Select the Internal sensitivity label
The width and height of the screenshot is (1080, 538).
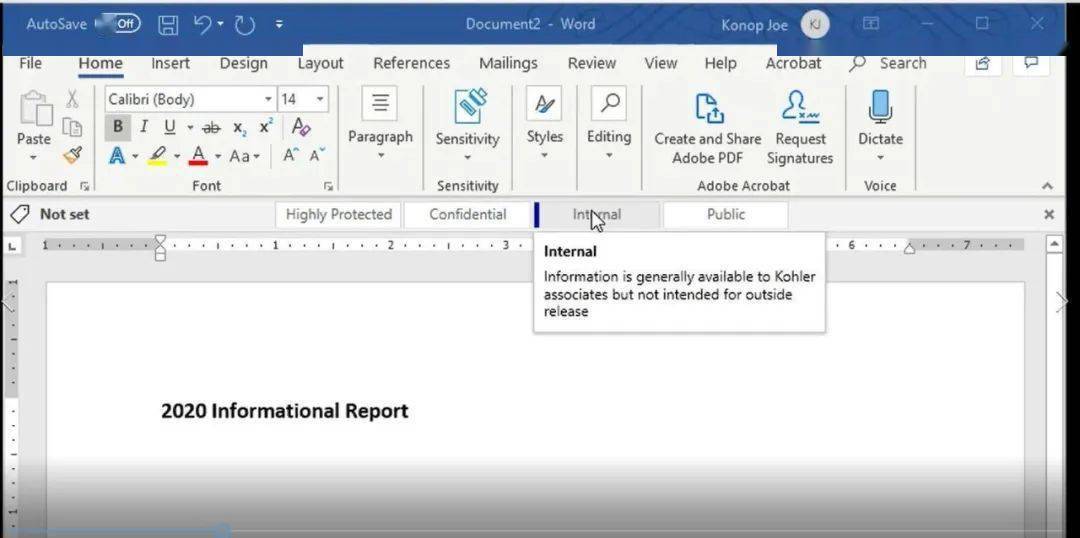tap(596, 214)
